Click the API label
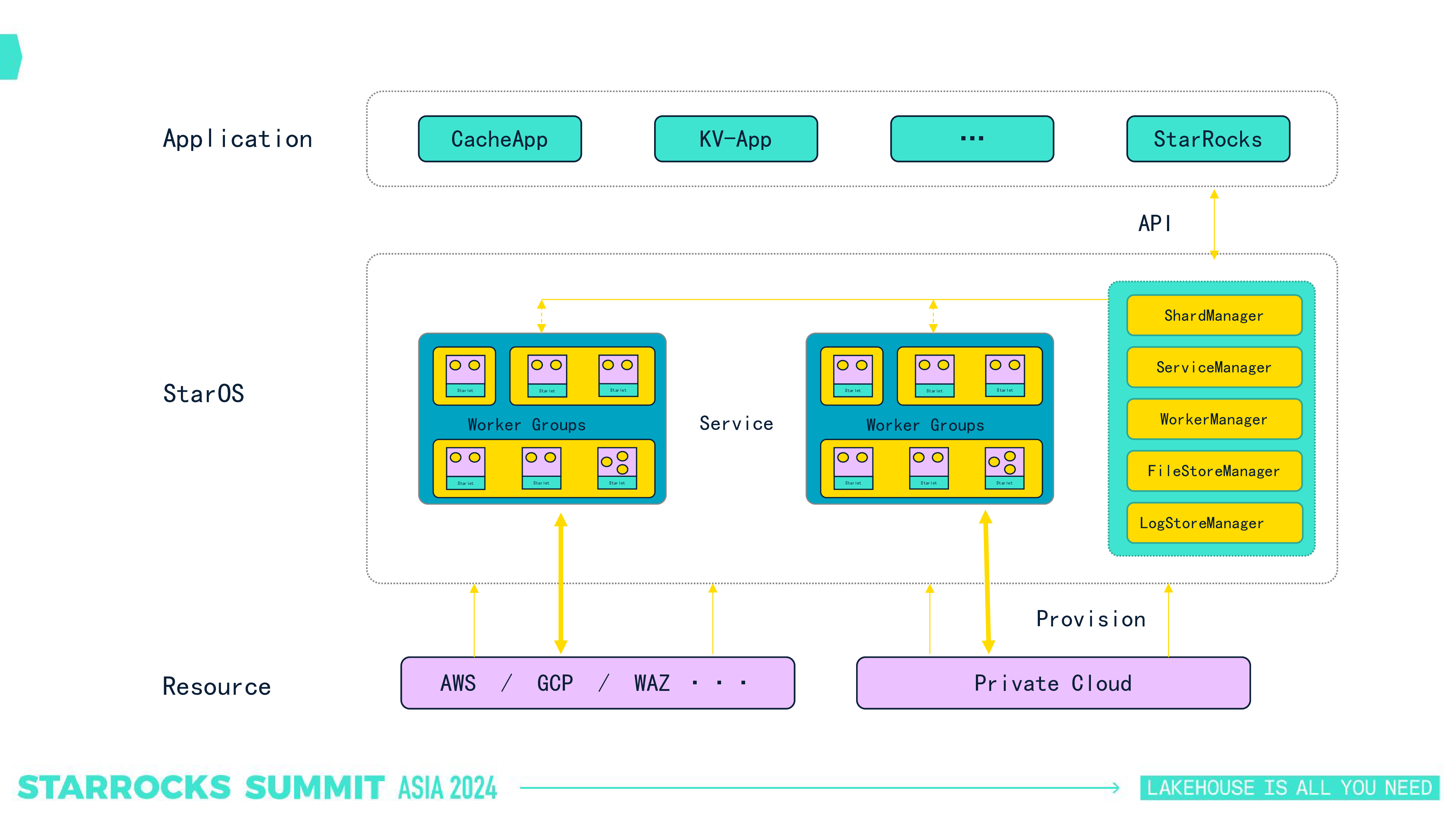Screen dimensions: 1456x819 [1155, 224]
